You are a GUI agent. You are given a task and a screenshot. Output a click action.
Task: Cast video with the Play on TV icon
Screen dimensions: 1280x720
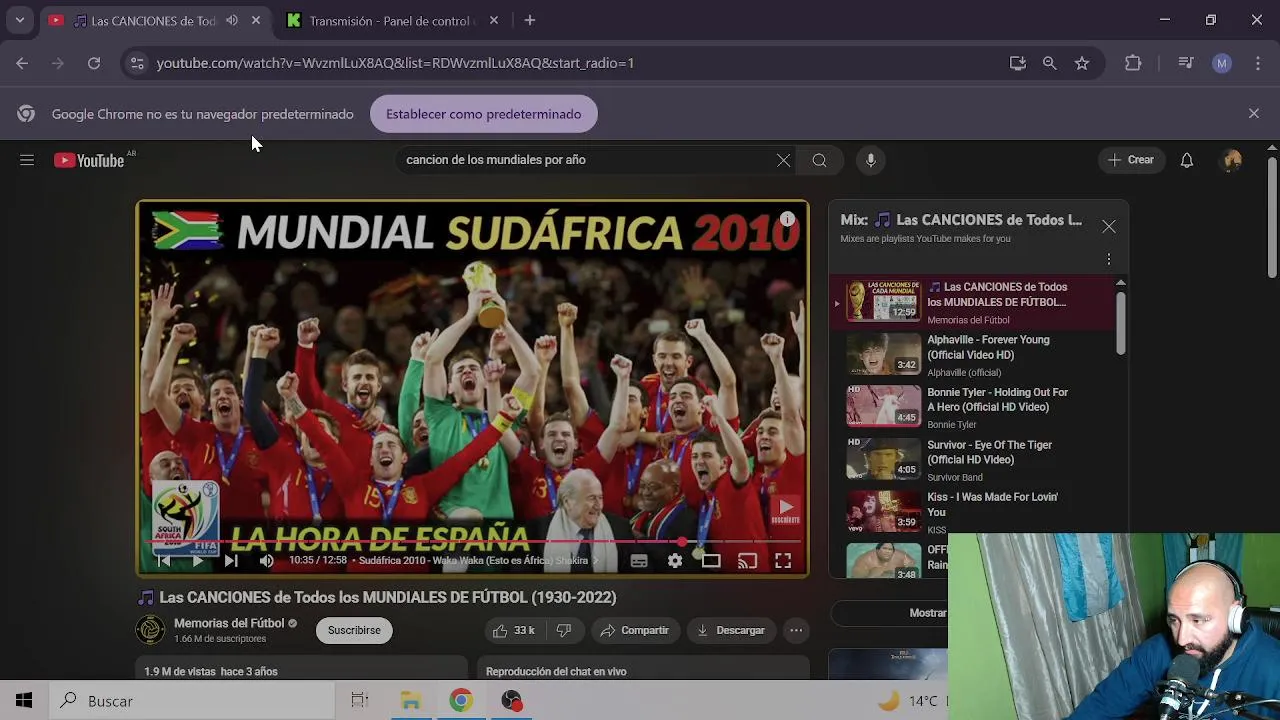point(747,561)
